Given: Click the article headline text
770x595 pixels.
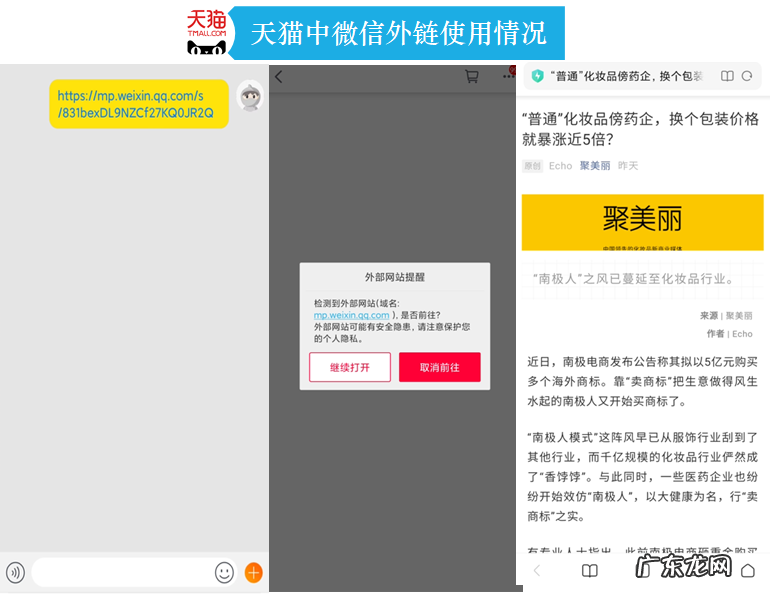Looking at the screenshot, I should point(640,129).
